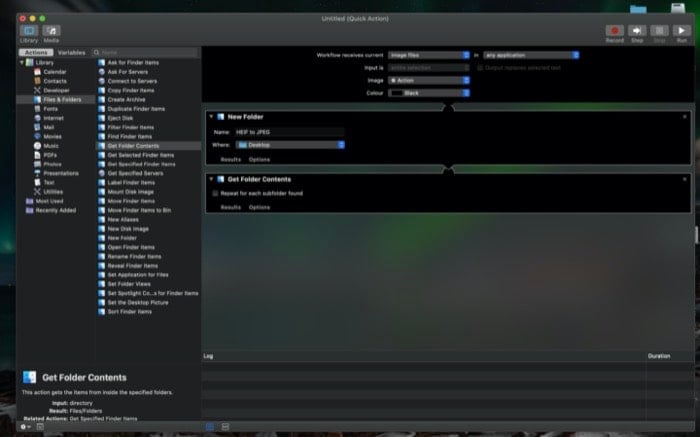Open the Most Used smart folder
The width and height of the screenshot is (700, 437).
coord(45,201)
